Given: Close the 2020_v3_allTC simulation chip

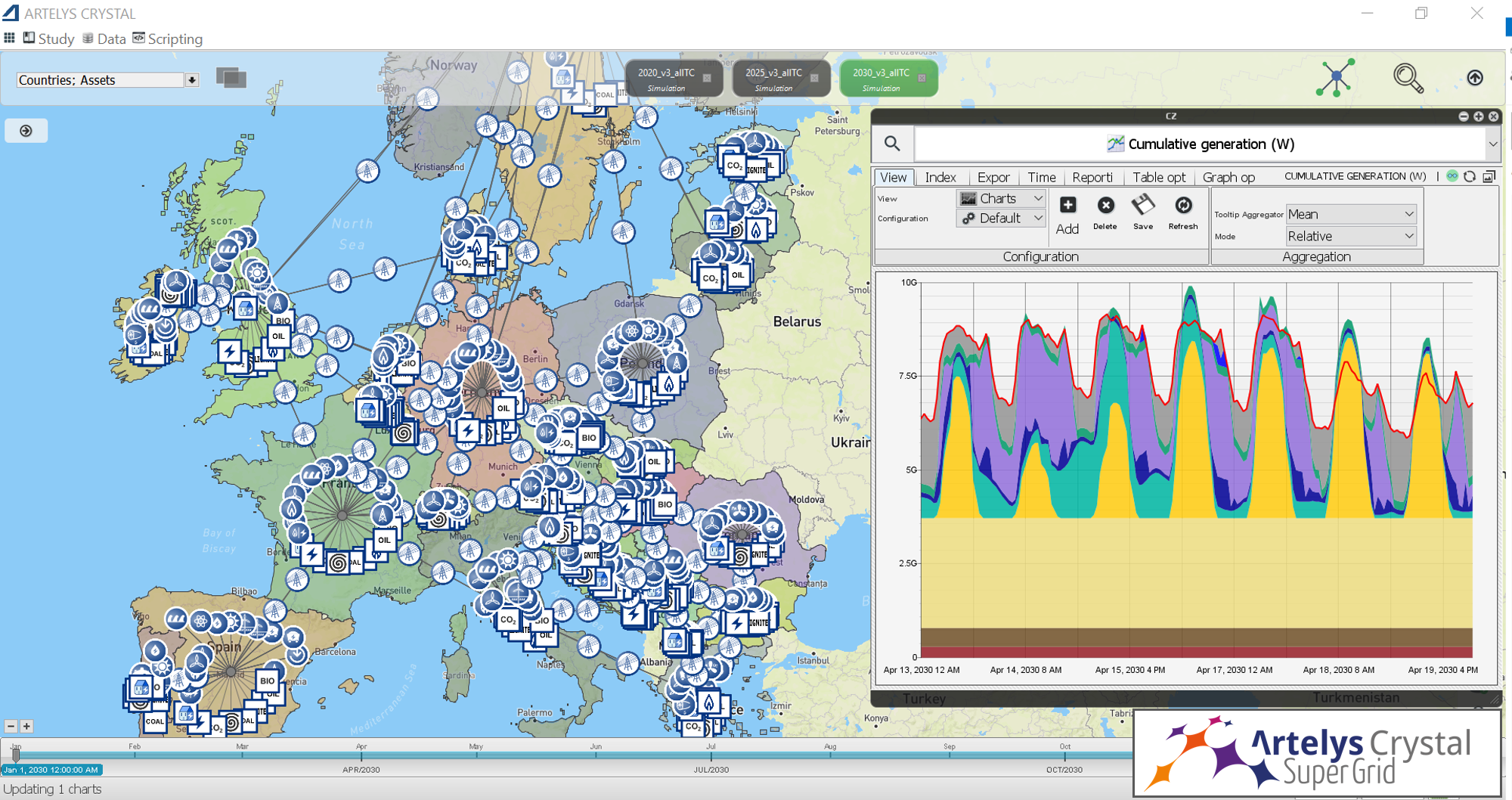Looking at the screenshot, I should pyautogui.click(x=707, y=78).
